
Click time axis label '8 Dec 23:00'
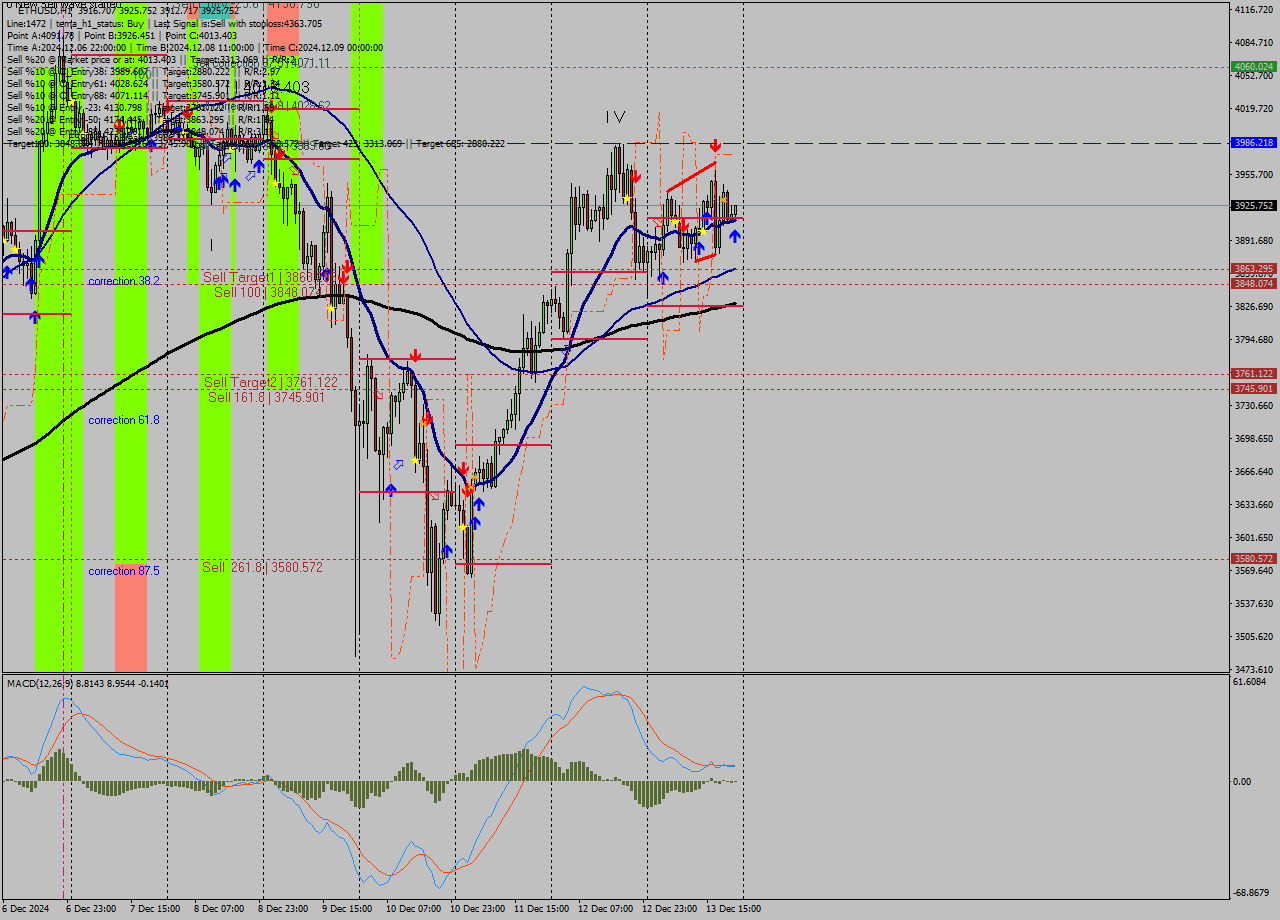click(282, 909)
